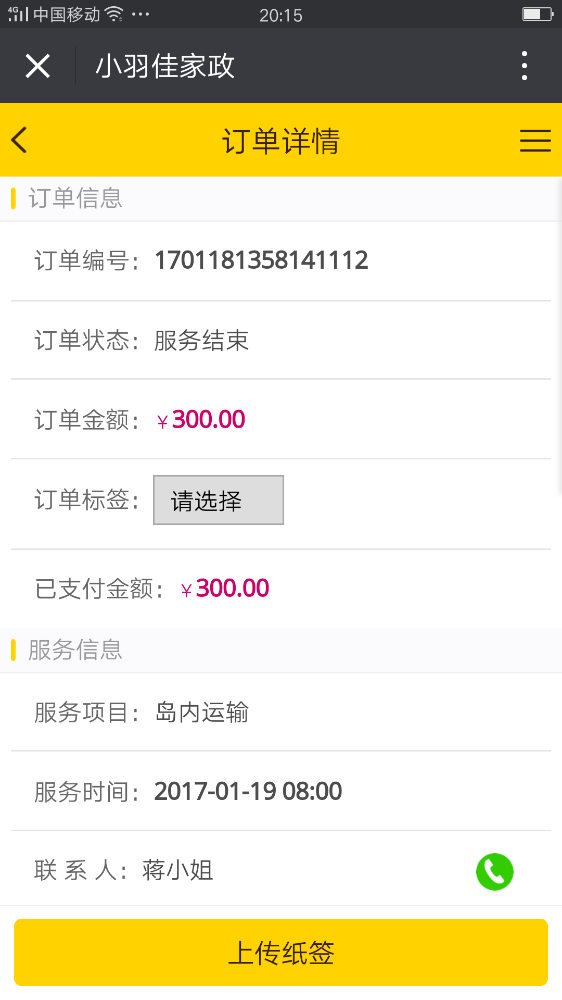
Task: Go back using the yellow header arrow
Action: point(20,140)
